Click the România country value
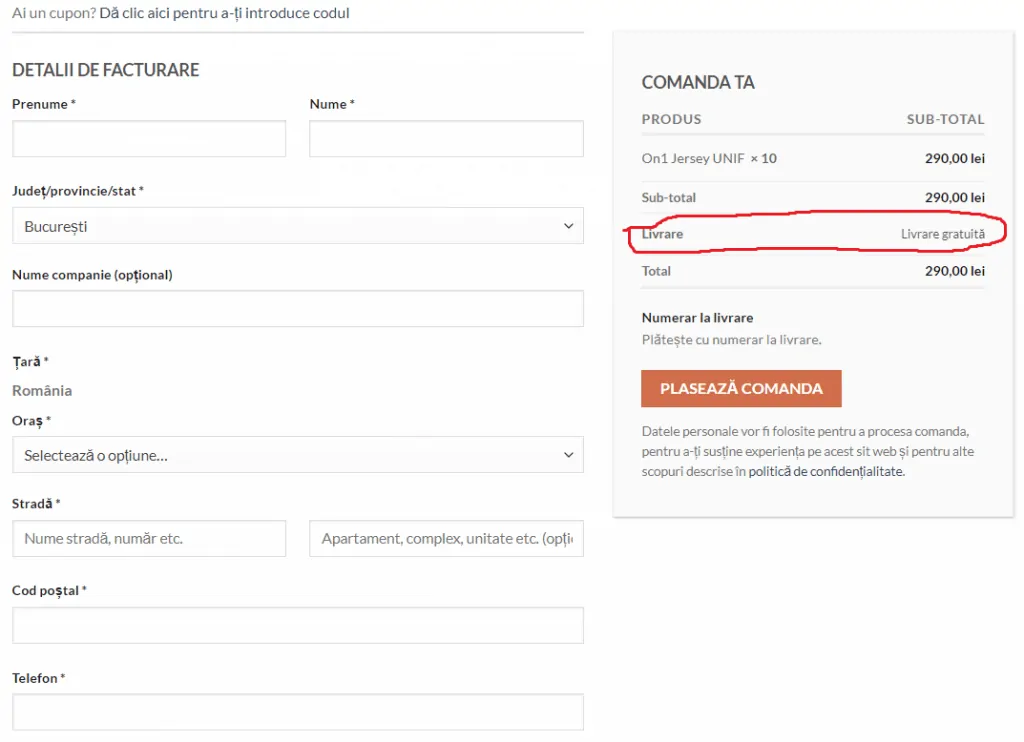 (42, 391)
